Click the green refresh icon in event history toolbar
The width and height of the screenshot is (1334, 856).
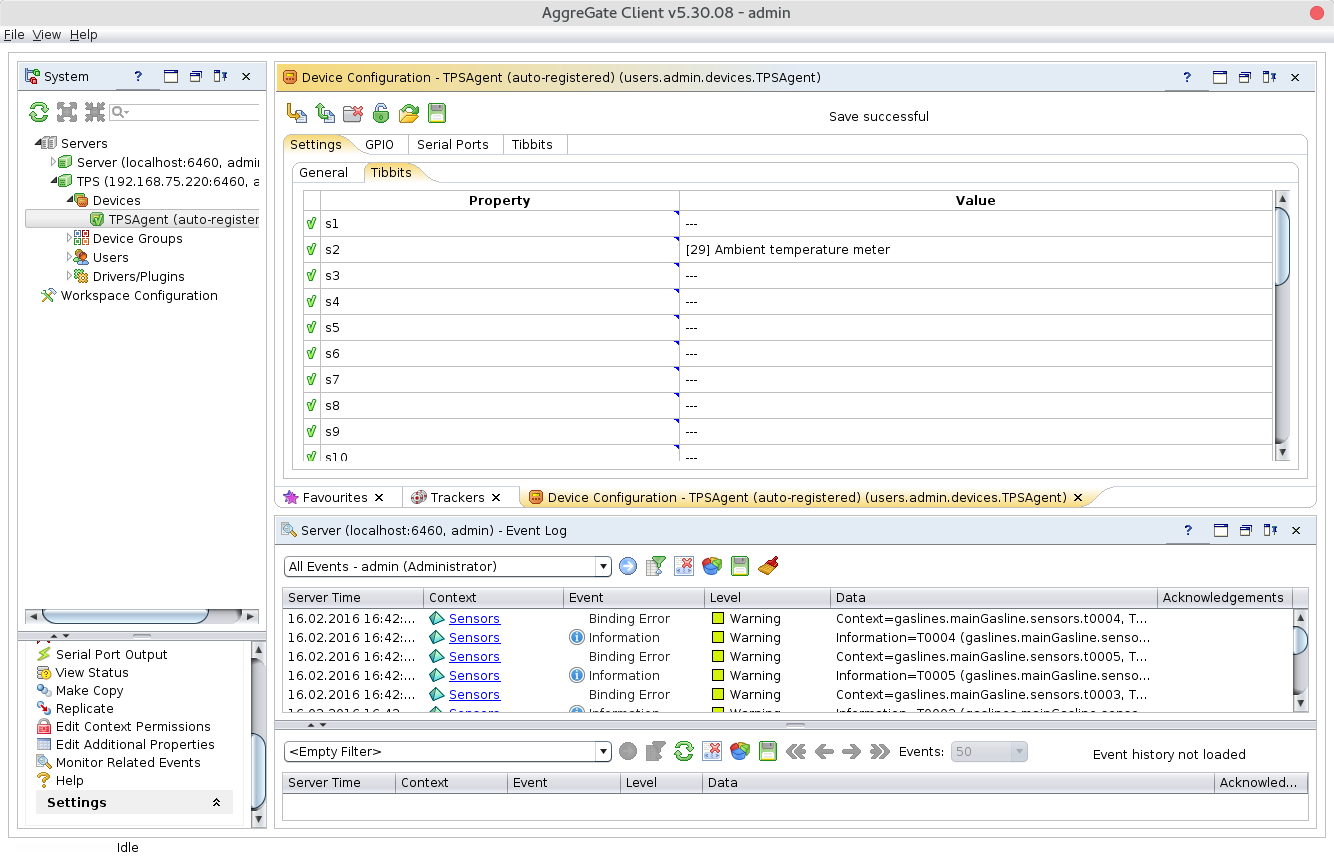(x=684, y=752)
